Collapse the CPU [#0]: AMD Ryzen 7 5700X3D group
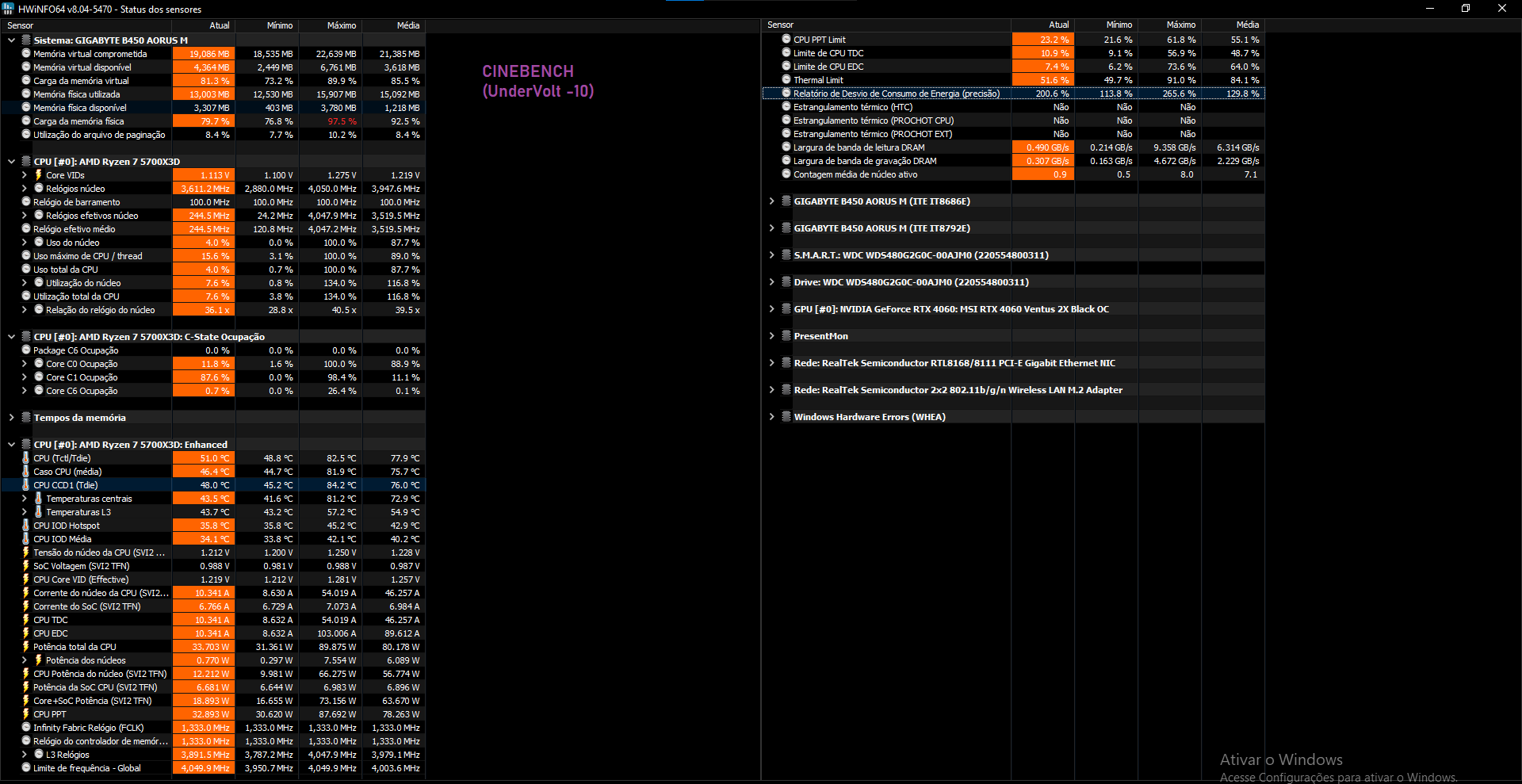Image resolution: width=1522 pixels, height=784 pixels. (11, 162)
